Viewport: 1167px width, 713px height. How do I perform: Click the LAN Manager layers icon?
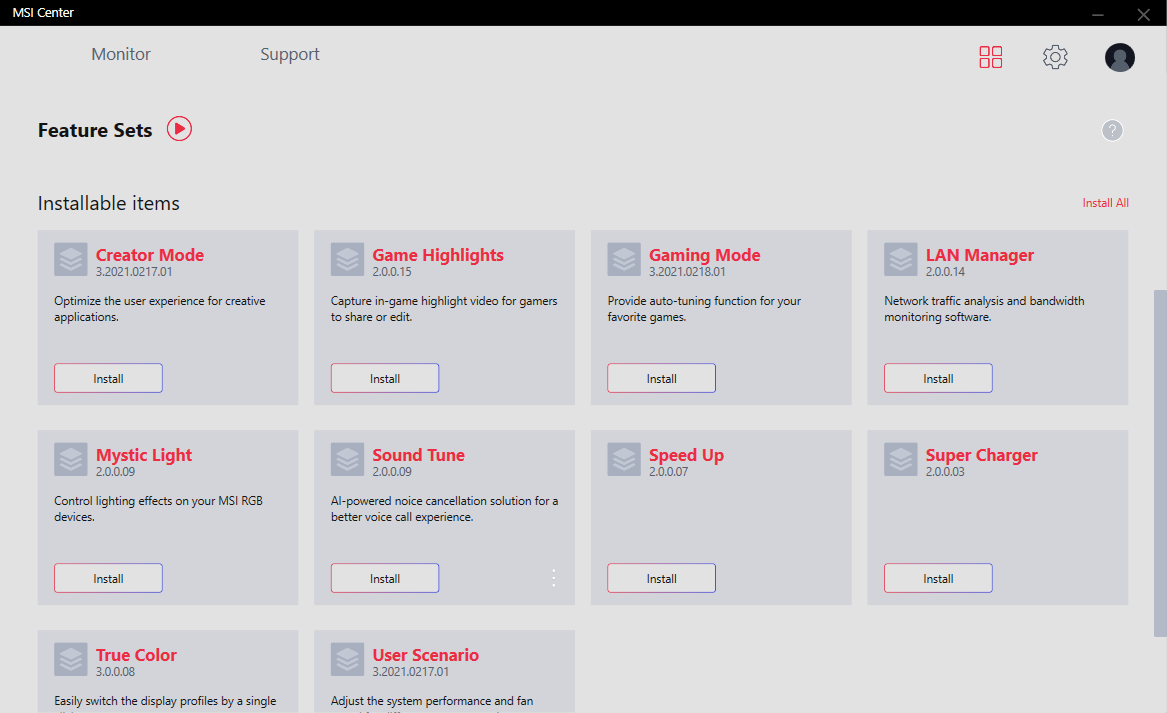tap(901, 260)
